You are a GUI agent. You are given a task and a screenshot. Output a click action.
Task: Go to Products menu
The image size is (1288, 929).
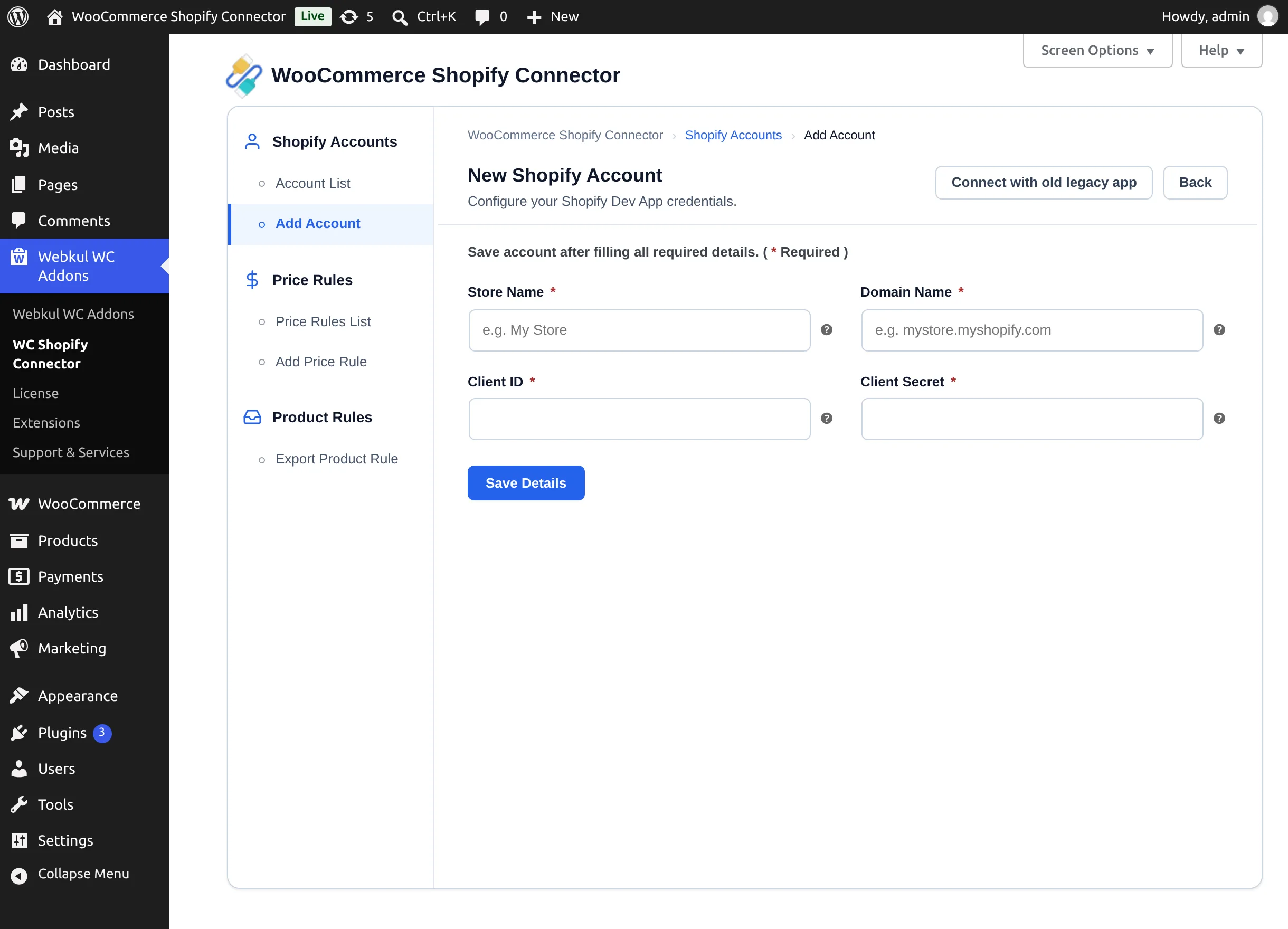[x=84, y=541]
